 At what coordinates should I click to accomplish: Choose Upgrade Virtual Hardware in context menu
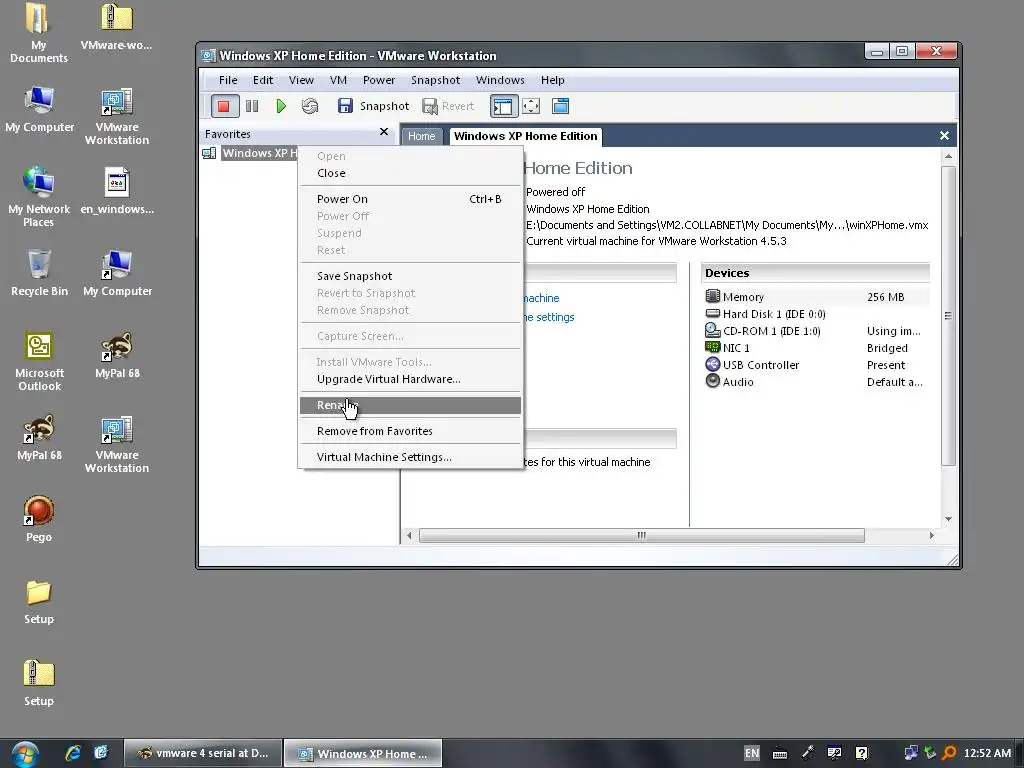[411, 379]
